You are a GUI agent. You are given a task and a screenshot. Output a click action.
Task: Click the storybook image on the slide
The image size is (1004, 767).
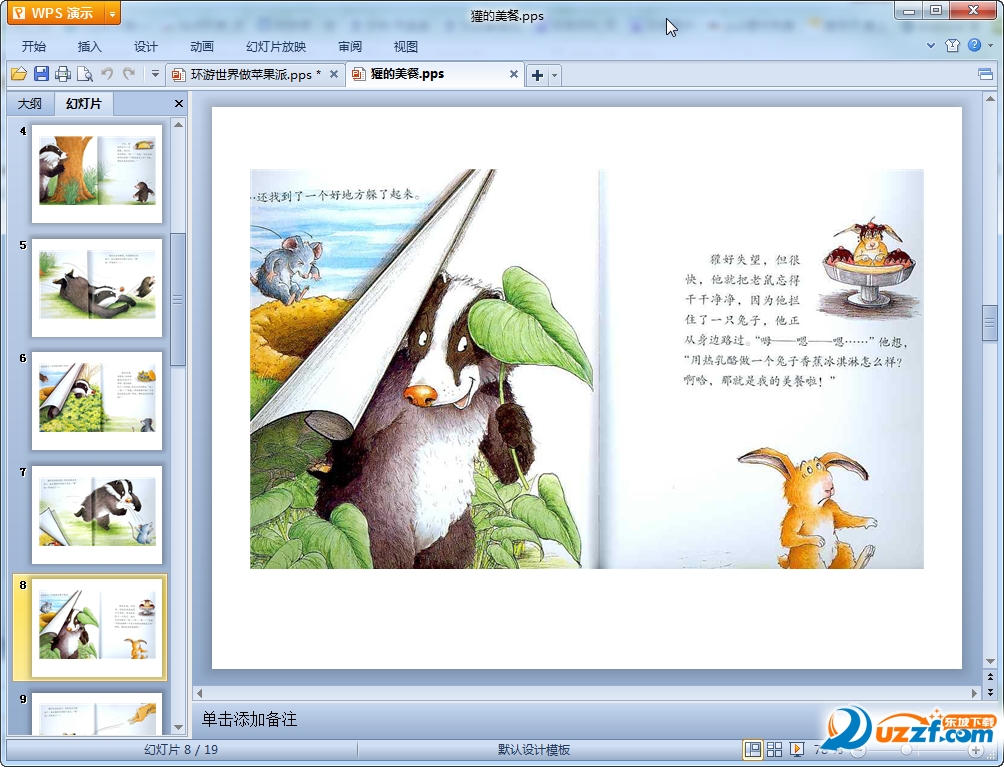point(587,369)
